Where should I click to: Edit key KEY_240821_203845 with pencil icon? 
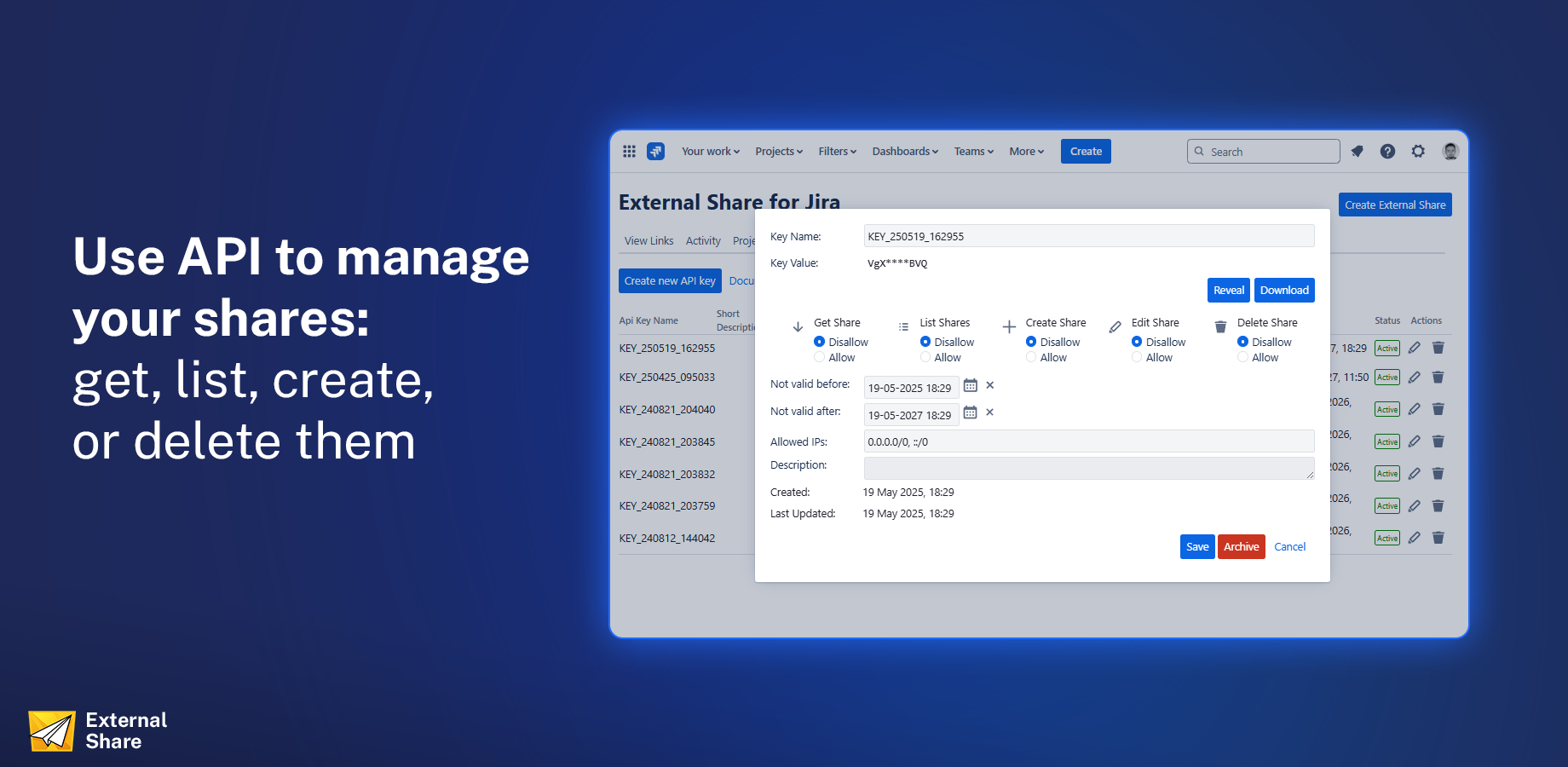1415,441
